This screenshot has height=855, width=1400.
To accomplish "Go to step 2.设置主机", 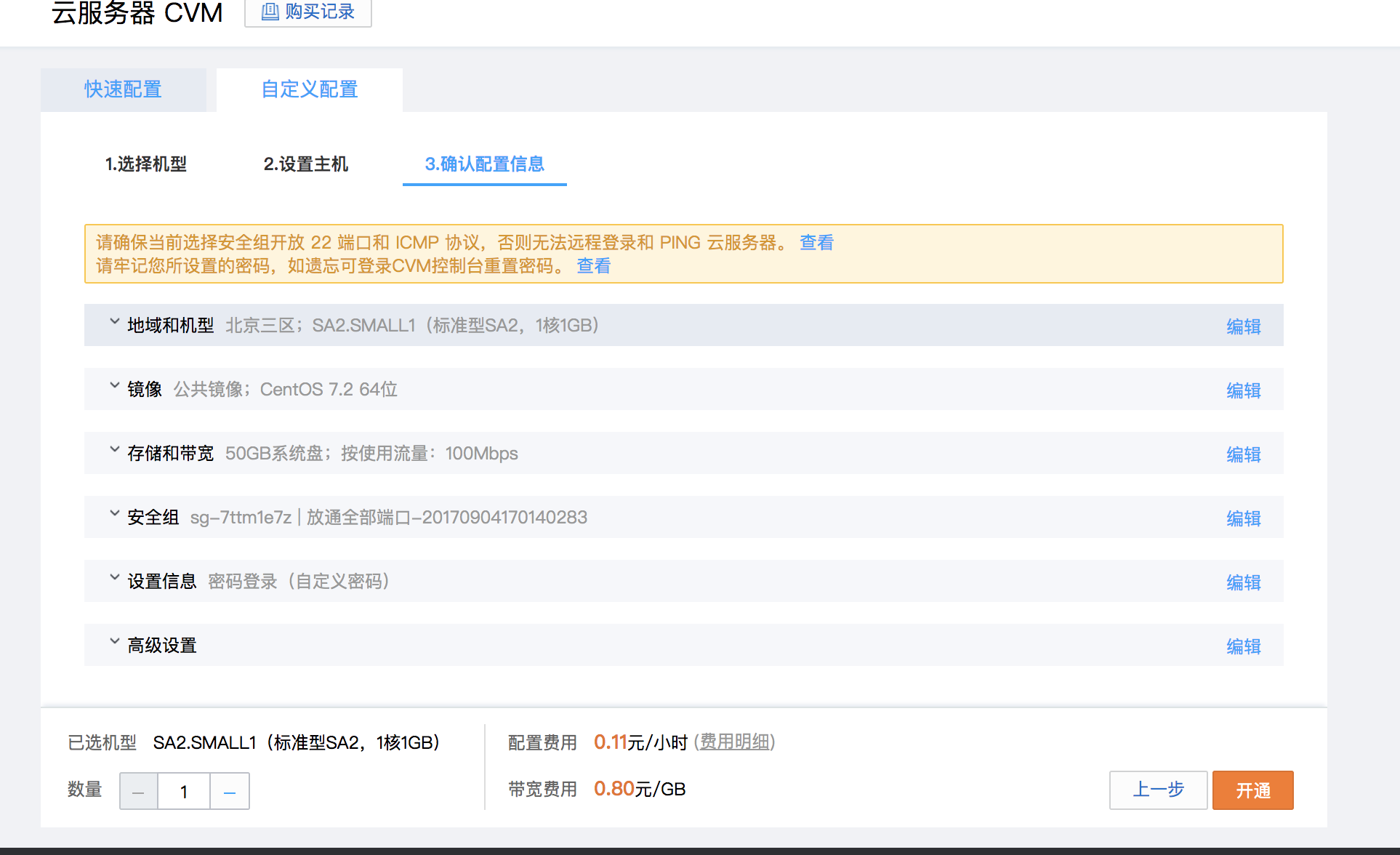I will (305, 164).
